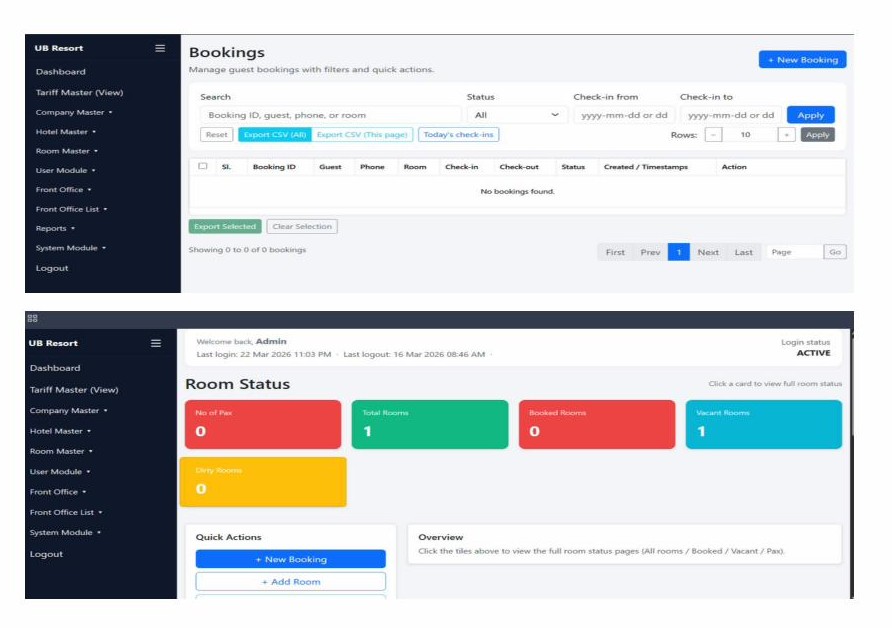The height and width of the screenshot is (628, 892).
Task: Tick the select-all checkbox in the bookings table header
Action: (x=203, y=166)
